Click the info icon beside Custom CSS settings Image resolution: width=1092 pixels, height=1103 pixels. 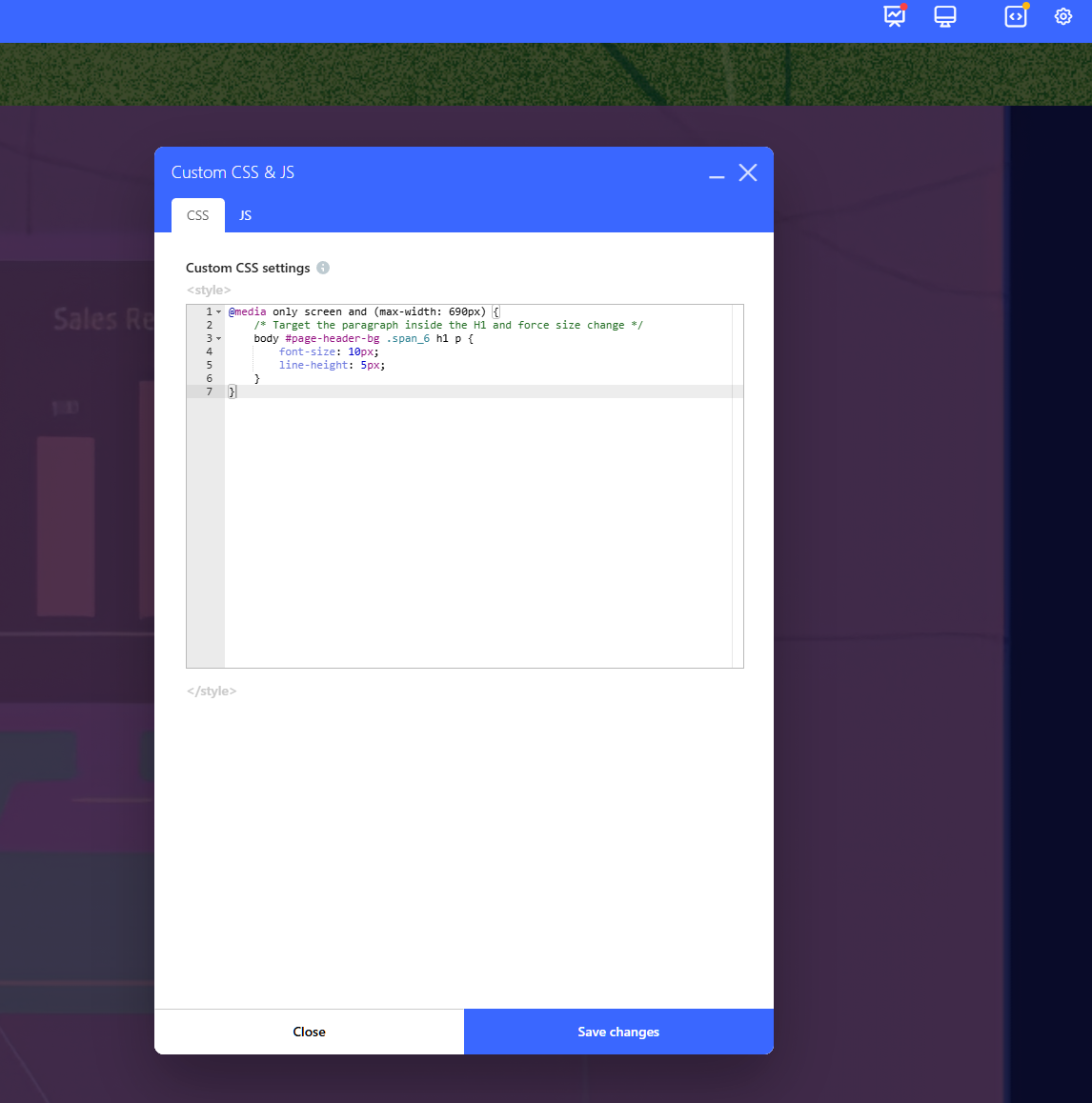pyautogui.click(x=323, y=268)
